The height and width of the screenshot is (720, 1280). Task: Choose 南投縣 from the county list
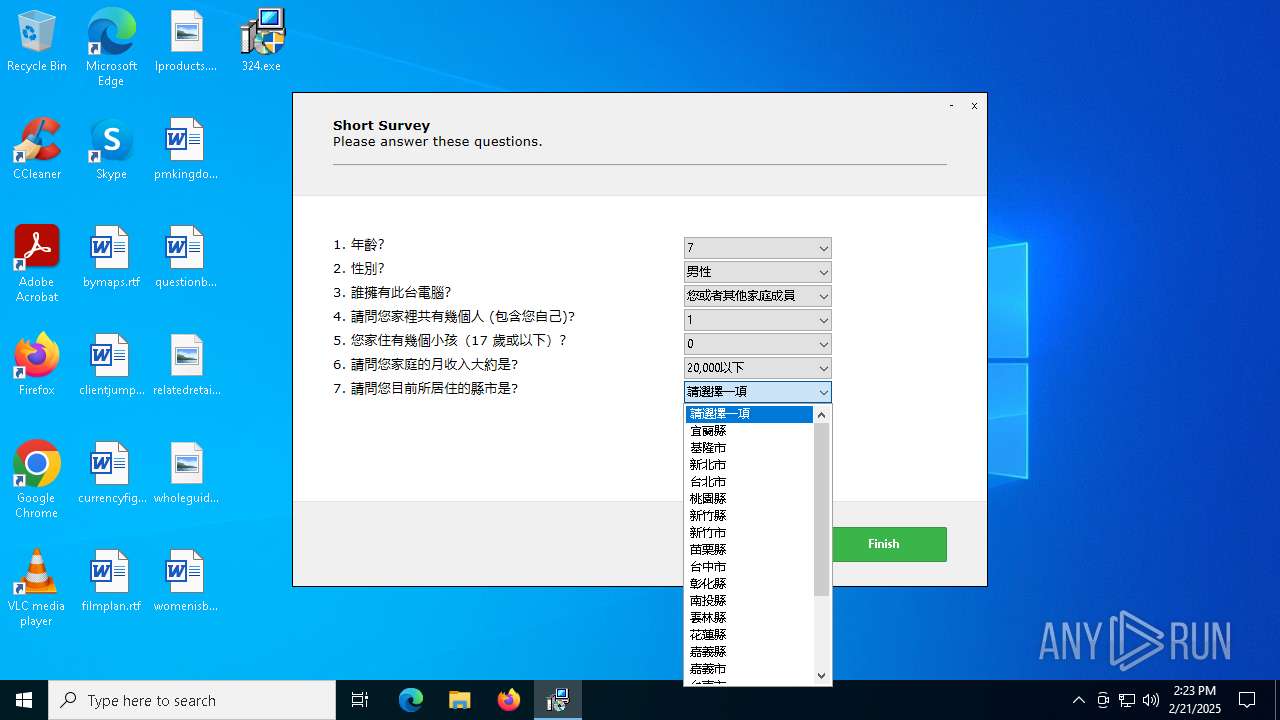click(x=749, y=601)
